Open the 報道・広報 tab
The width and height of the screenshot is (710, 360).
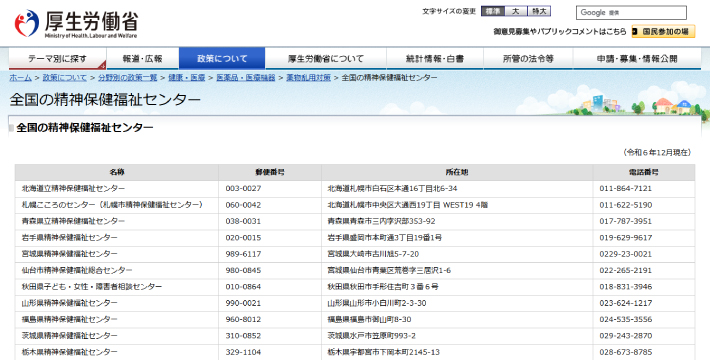pyautogui.click(x=143, y=58)
